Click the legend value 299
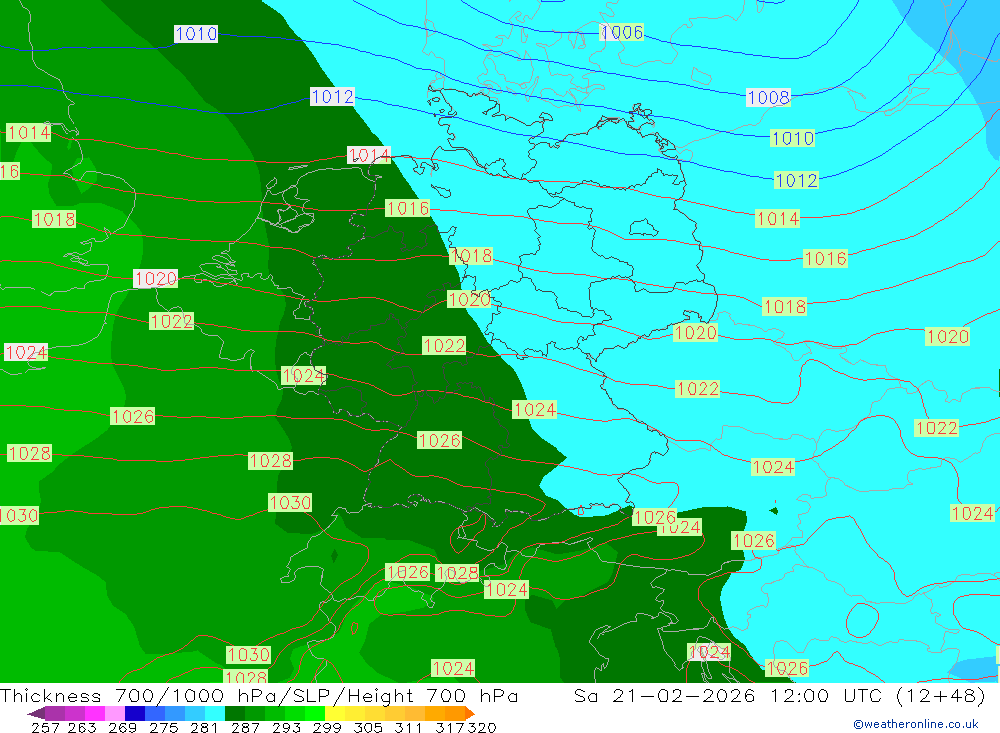The height and width of the screenshot is (733, 1000). [327, 727]
